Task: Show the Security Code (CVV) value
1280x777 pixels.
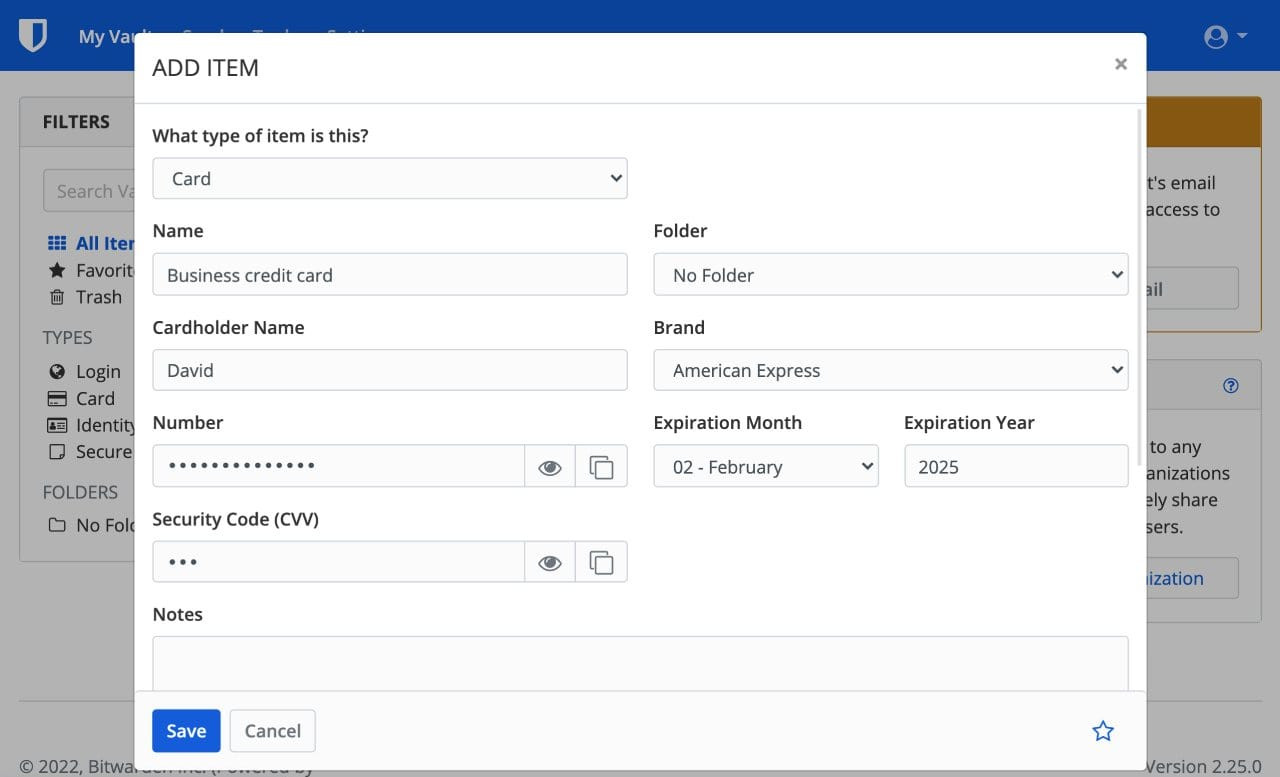Action: click(550, 562)
